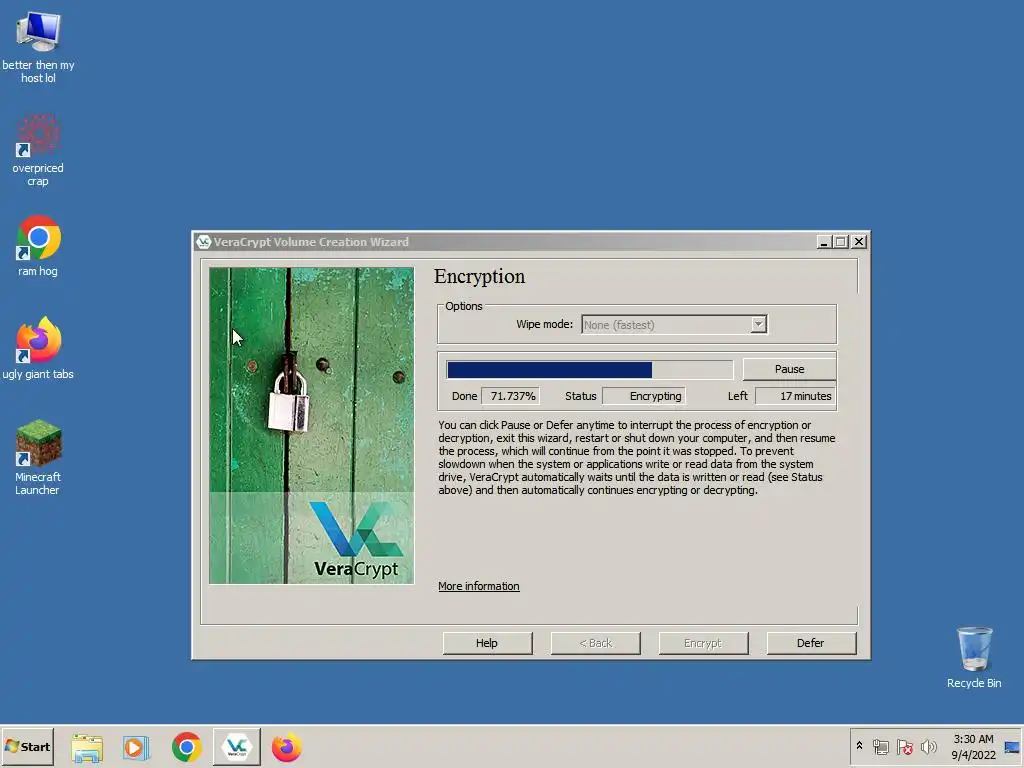The height and width of the screenshot is (768, 1024).
Task: Open the More information link
Action: tap(479, 586)
